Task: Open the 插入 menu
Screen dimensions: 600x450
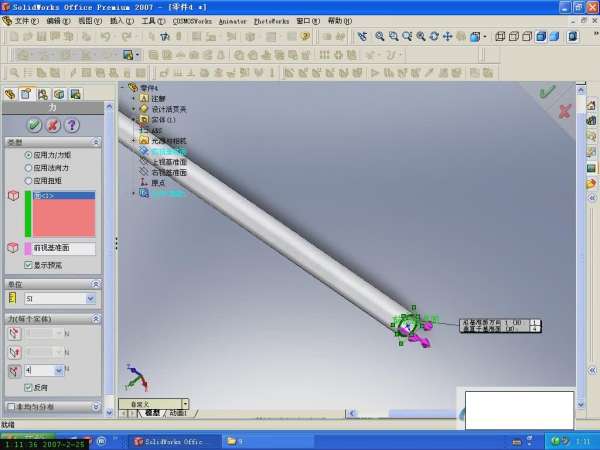Action: pyautogui.click(x=122, y=21)
